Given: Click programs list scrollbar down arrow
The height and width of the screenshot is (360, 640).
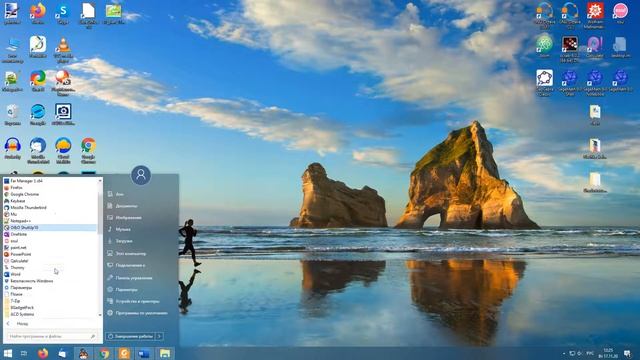Looking at the screenshot, I should tap(100, 315).
